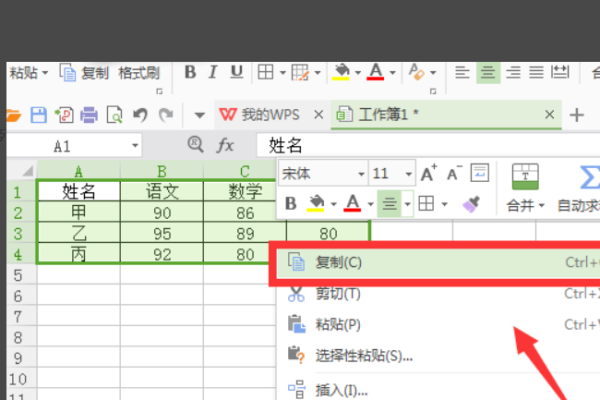Image resolution: width=600 pixels, height=400 pixels.
Task: Click the Merge (合并) icon in mini toolbar
Action: [525, 176]
